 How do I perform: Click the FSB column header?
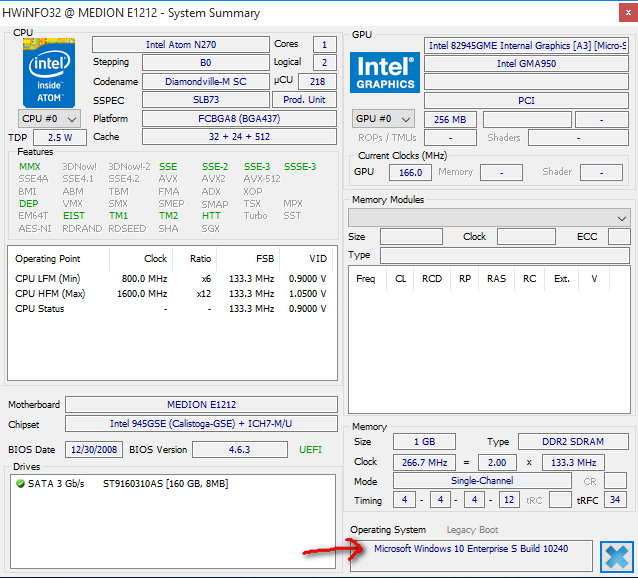pyautogui.click(x=248, y=259)
